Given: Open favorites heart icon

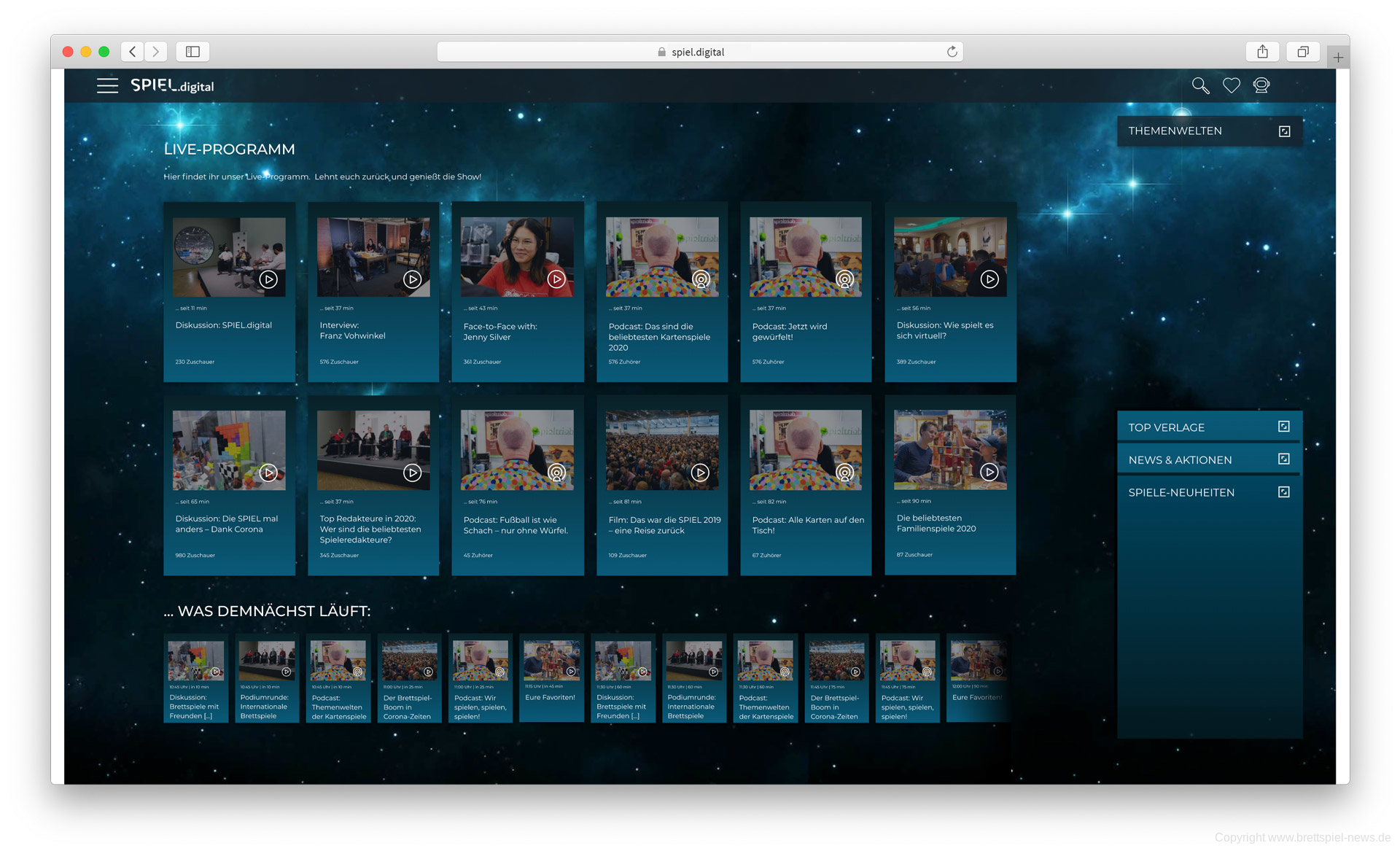Looking at the screenshot, I should 1231,86.
